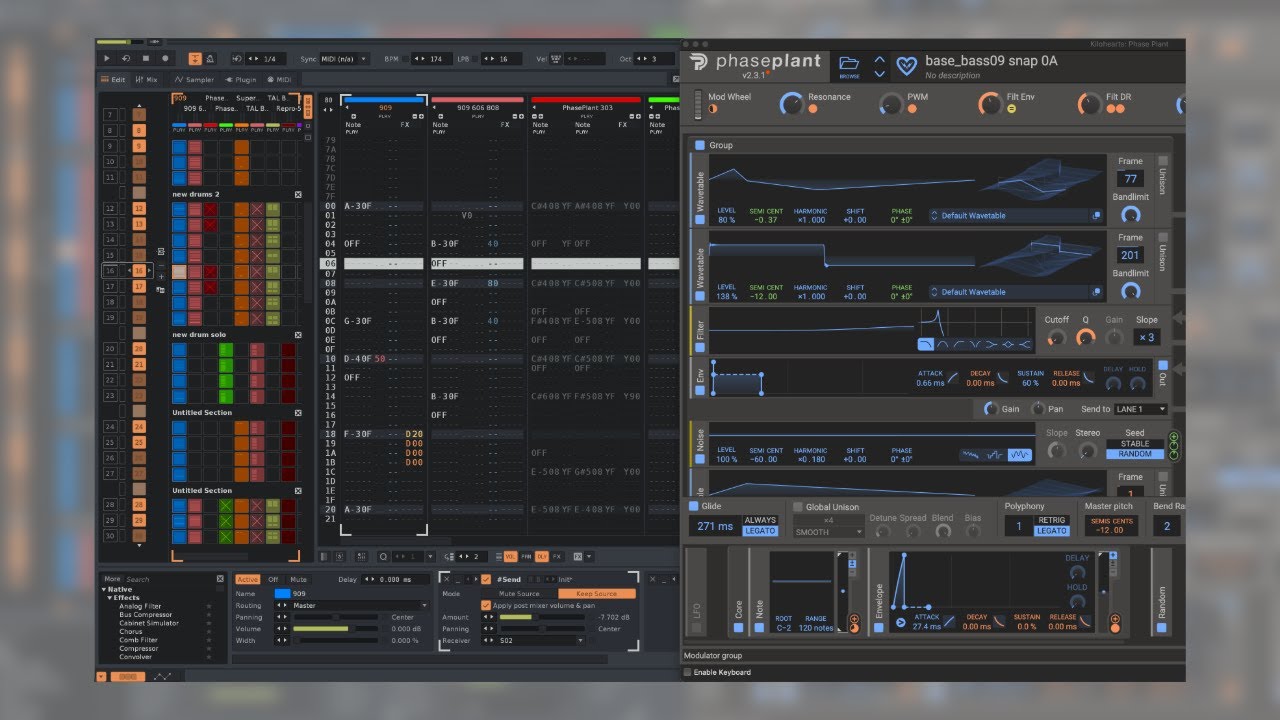Viewport: 1280px width, 720px height.
Task: Click the quantize Q icon below pattern
Action: tap(383, 556)
